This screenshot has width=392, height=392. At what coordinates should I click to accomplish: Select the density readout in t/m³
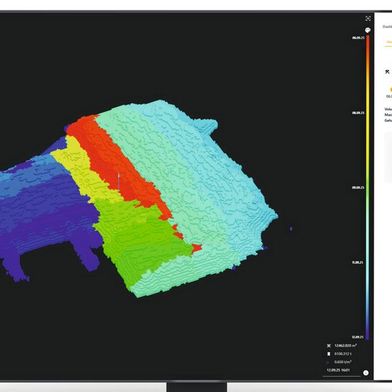343,362
